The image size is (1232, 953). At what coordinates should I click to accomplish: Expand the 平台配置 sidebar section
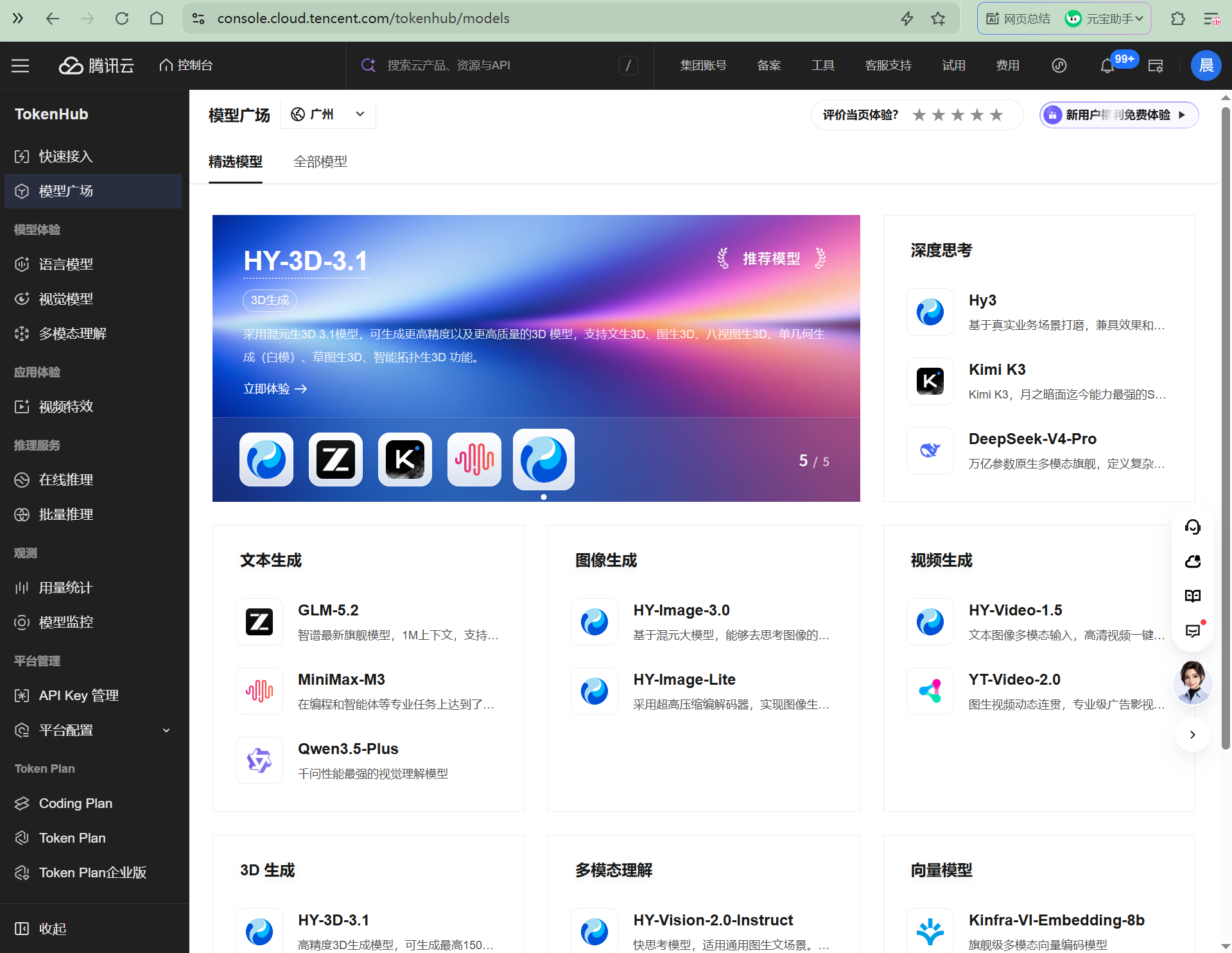(93, 730)
